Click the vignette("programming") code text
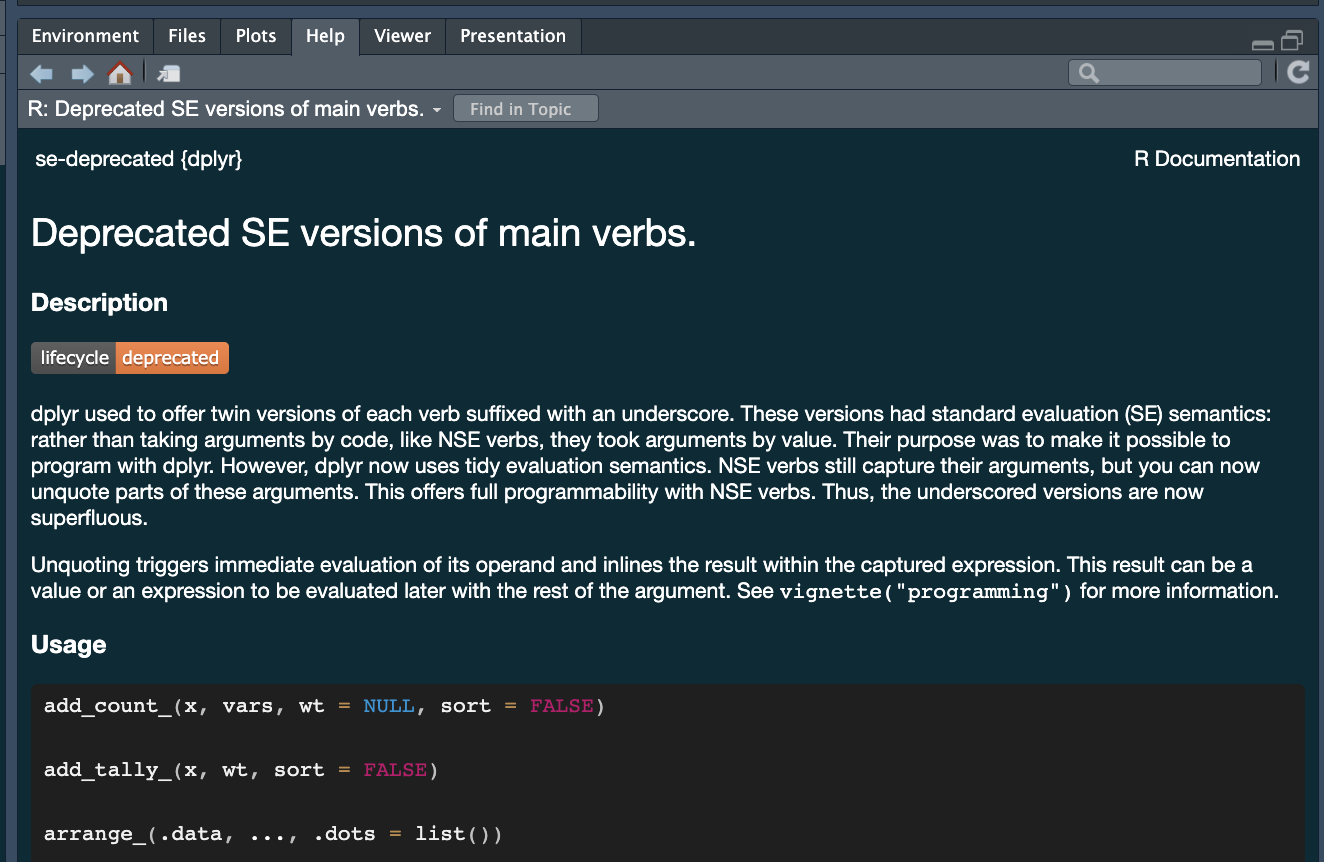The image size is (1324, 862). [x=926, y=592]
